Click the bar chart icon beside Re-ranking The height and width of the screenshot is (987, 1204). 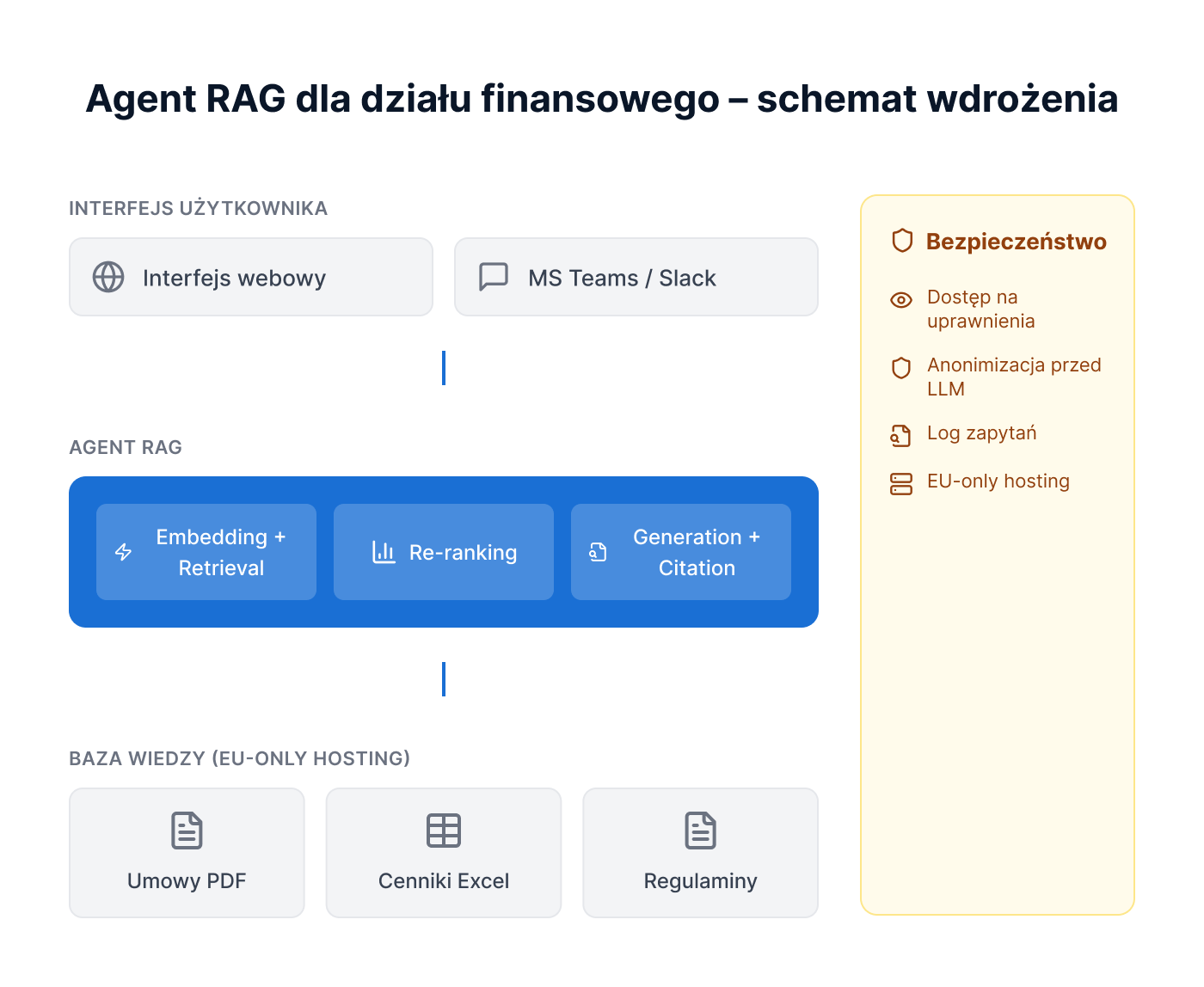pyautogui.click(x=384, y=552)
